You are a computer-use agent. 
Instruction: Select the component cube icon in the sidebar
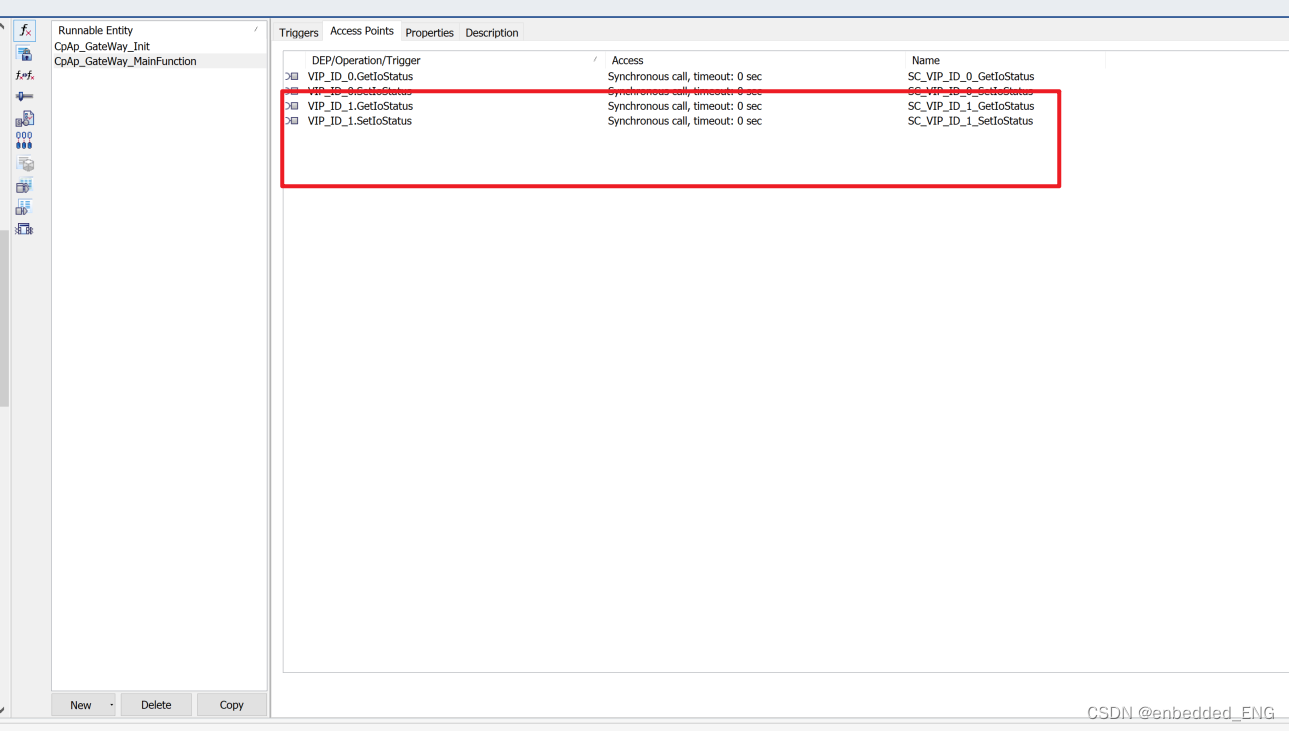23,163
